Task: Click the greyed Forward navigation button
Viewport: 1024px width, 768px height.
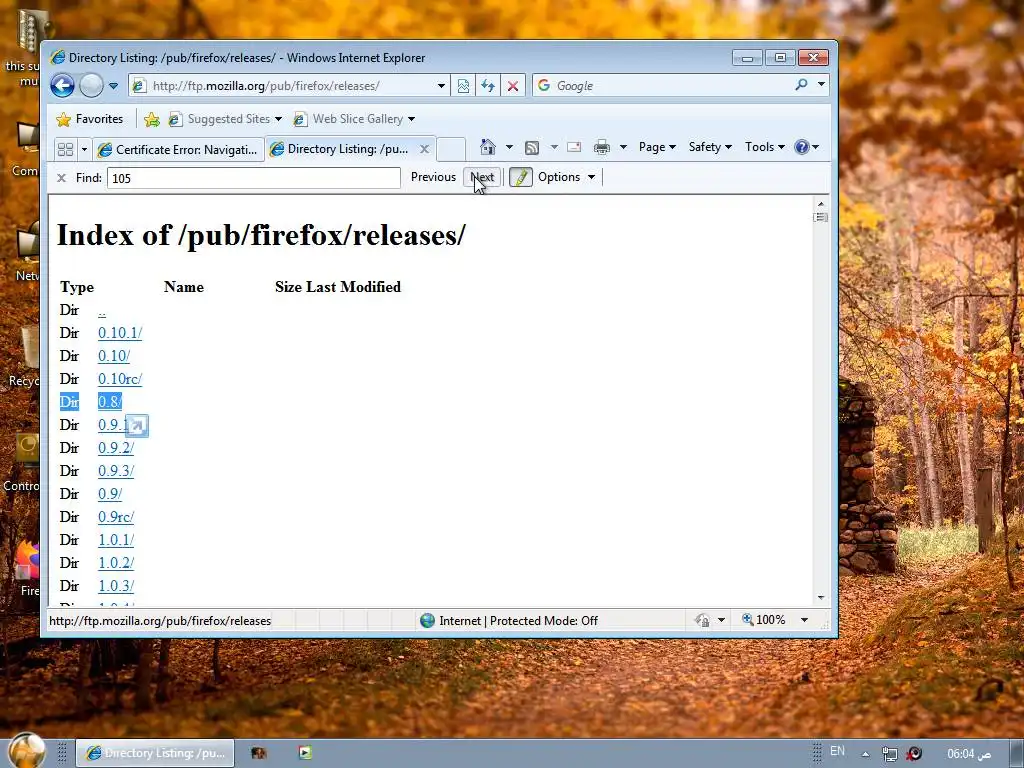Action: click(91, 86)
